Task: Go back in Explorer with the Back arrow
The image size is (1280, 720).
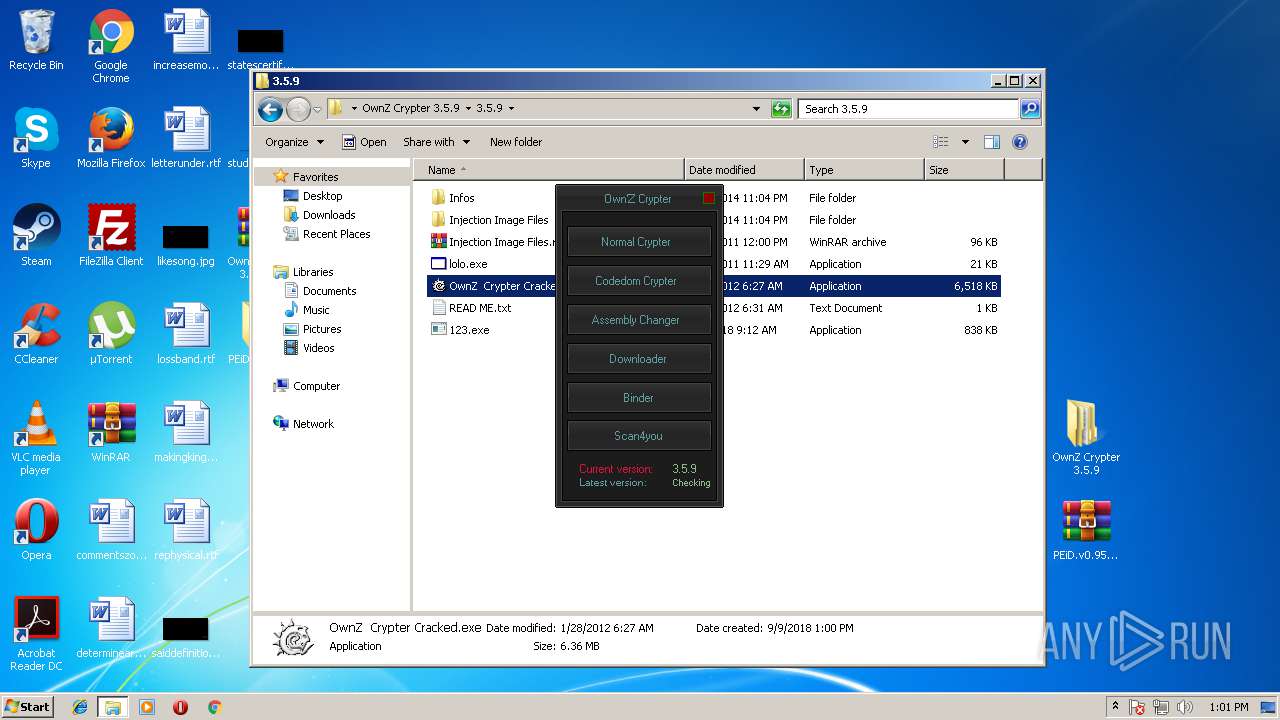Action: click(x=270, y=109)
